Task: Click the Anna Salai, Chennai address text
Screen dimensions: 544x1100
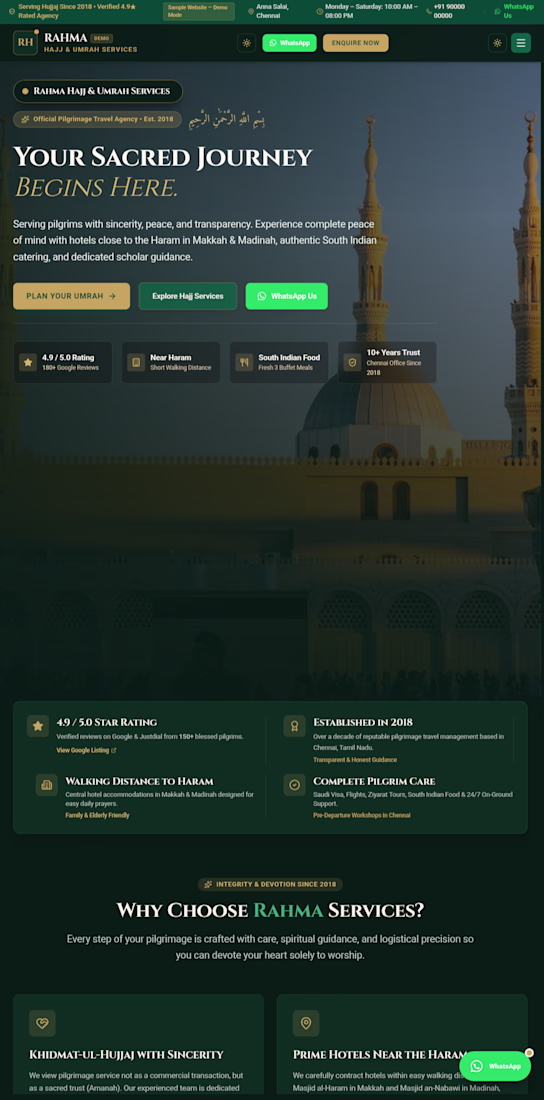Action: 274,11
